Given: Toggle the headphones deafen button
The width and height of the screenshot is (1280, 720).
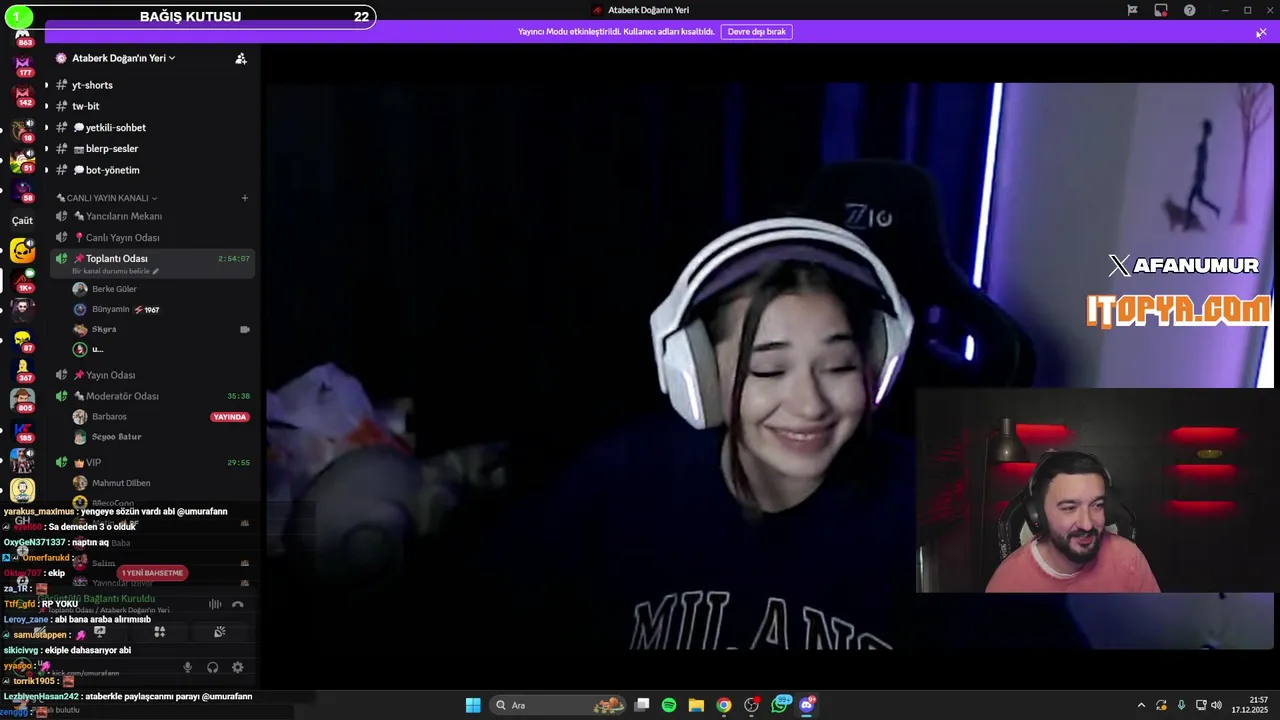Looking at the screenshot, I should 212,667.
